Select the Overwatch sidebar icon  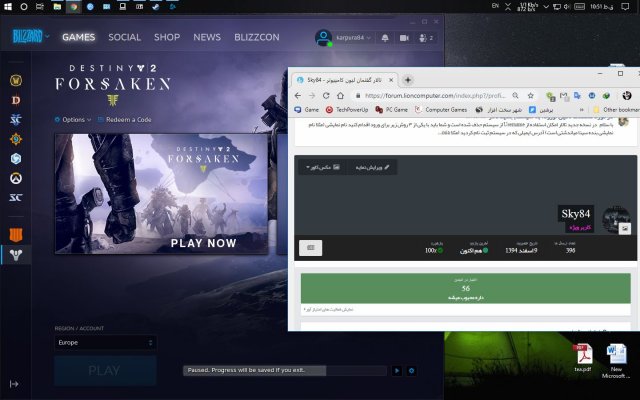tap(16, 178)
